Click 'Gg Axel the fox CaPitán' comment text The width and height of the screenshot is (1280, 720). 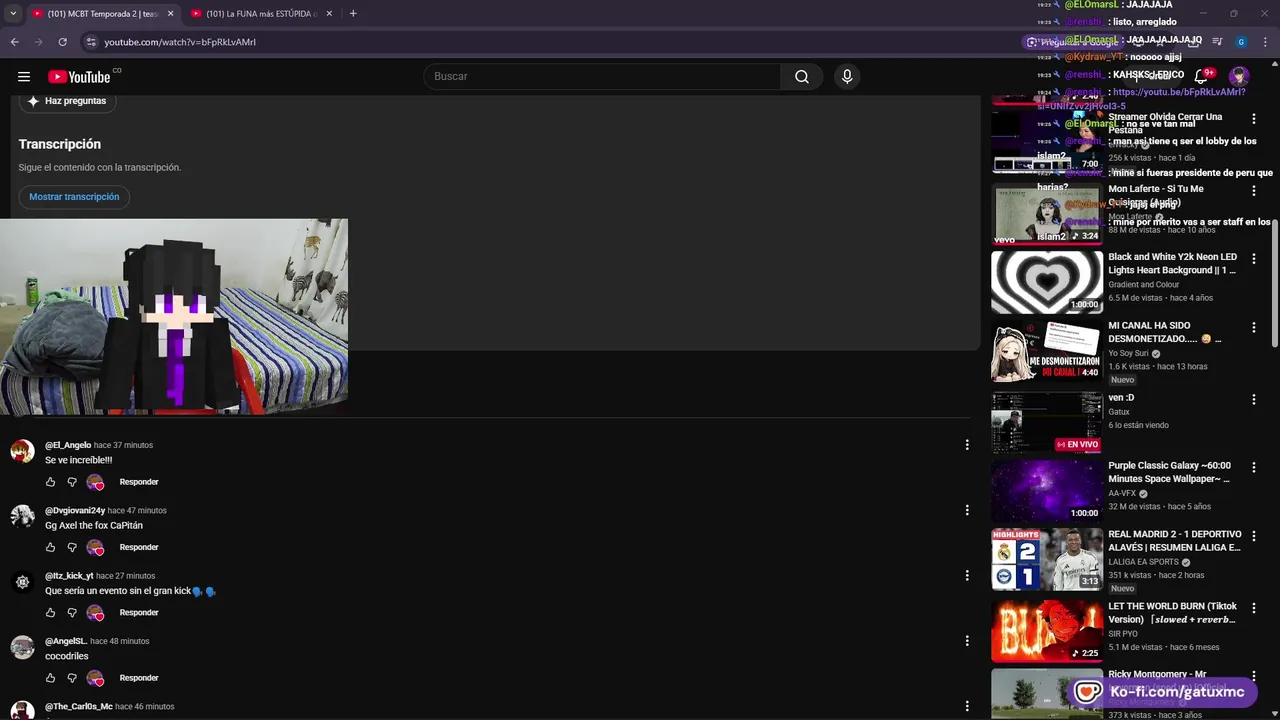pyautogui.click(x=94, y=525)
